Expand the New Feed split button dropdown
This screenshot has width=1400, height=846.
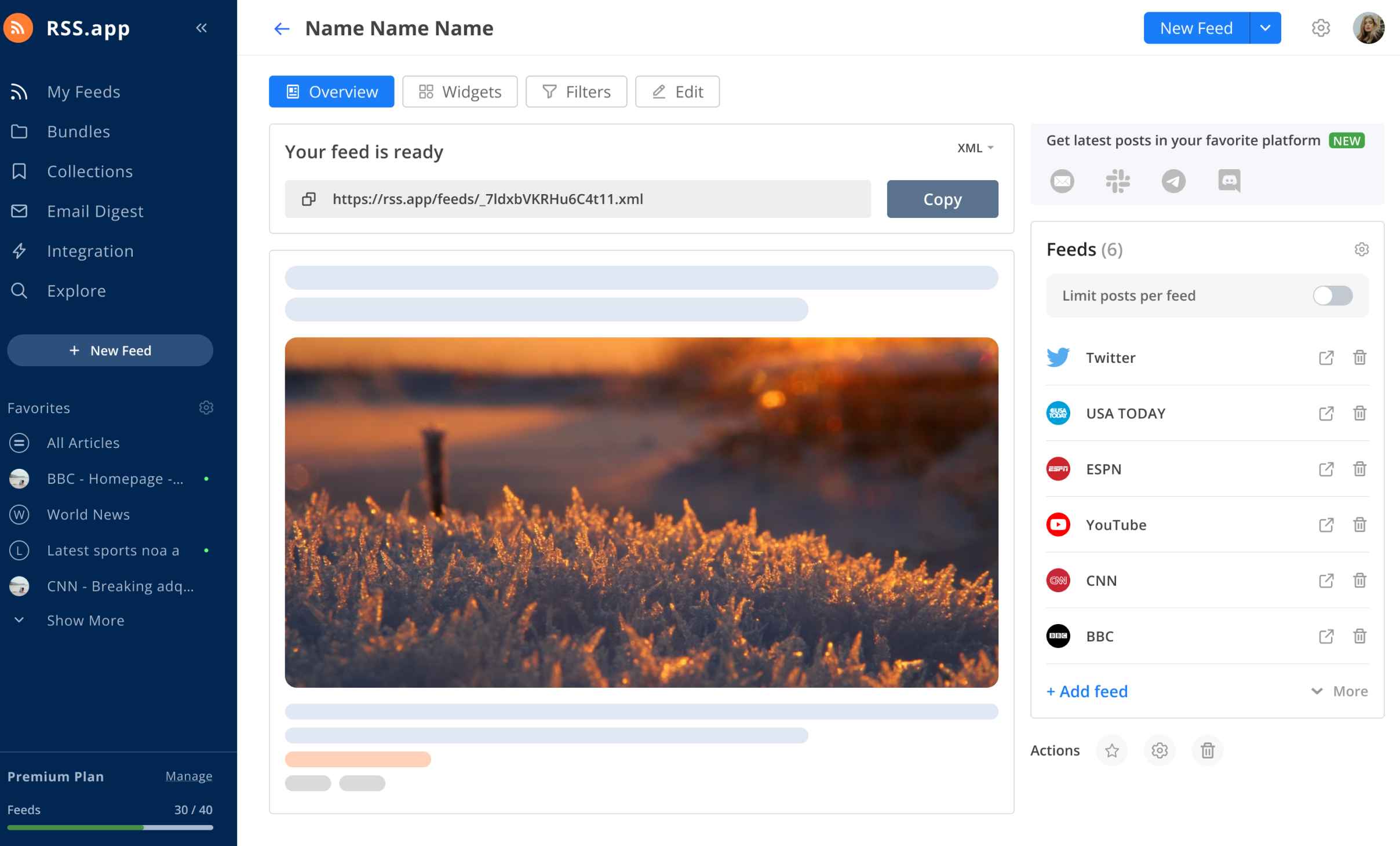click(x=1265, y=28)
